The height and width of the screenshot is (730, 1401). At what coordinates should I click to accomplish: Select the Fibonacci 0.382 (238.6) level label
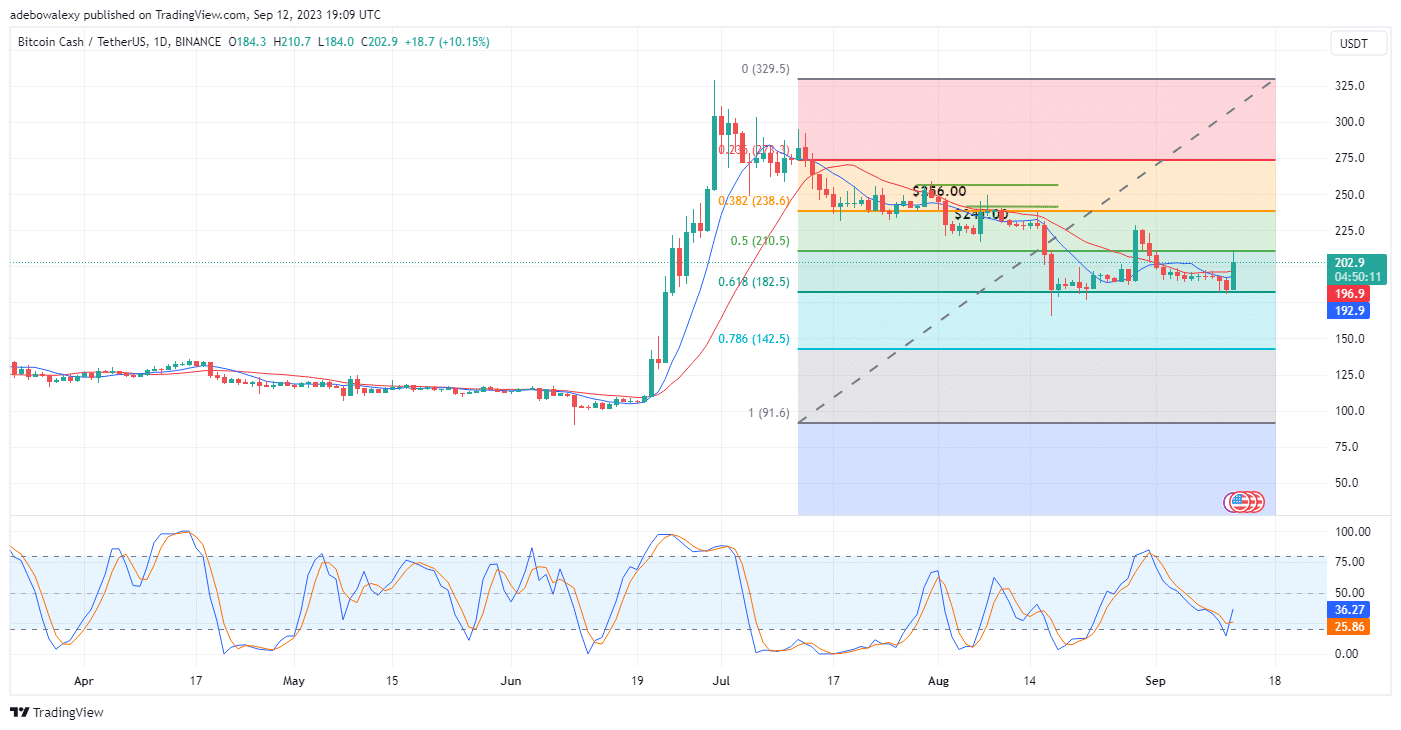tap(755, 200)
